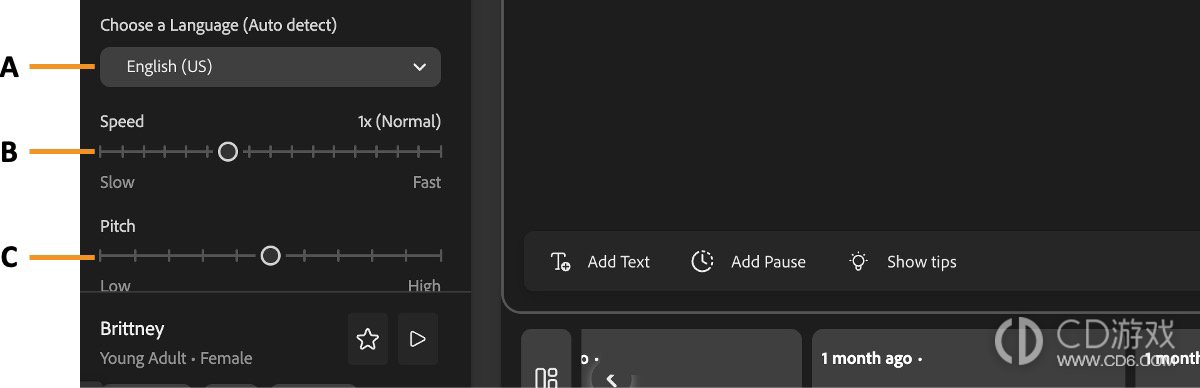Click the language dropdown chevron arrow
This screenshot has height=388, width=1200.
(x=419, y=67)
